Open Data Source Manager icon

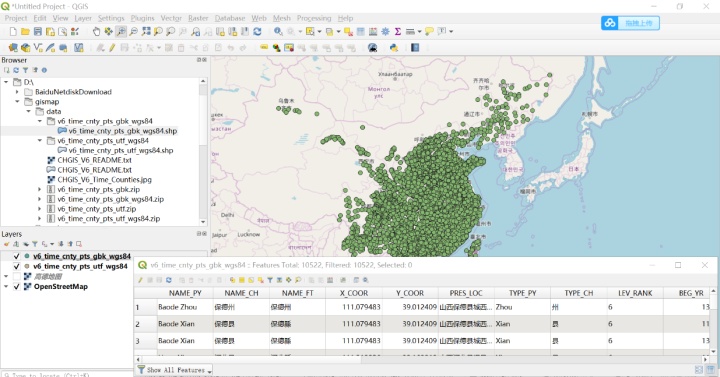[13, 48]
